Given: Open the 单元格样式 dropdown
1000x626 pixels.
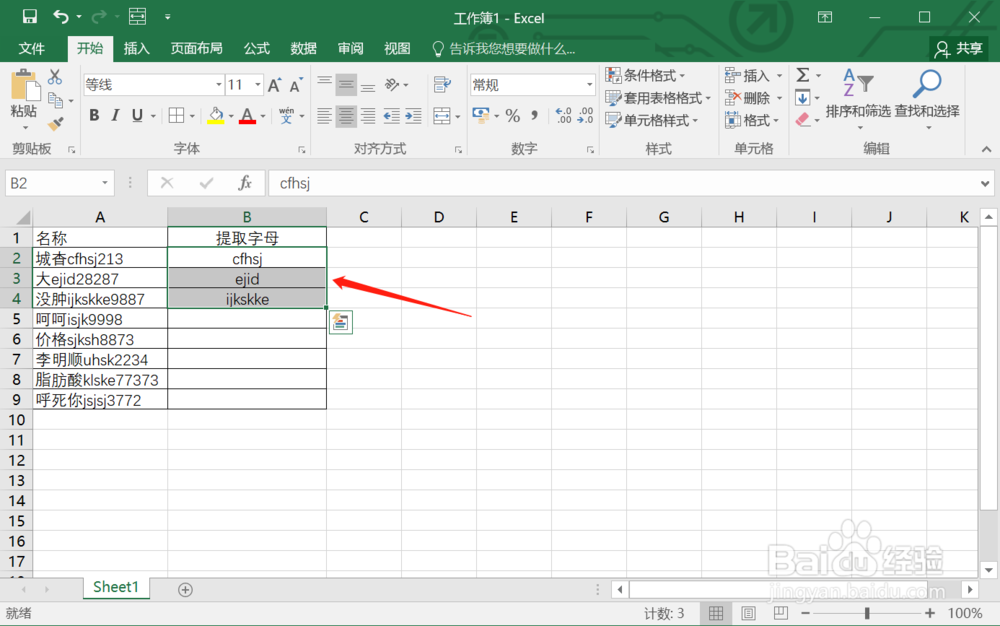Looking at the screenshot, I should coord(652,120).
